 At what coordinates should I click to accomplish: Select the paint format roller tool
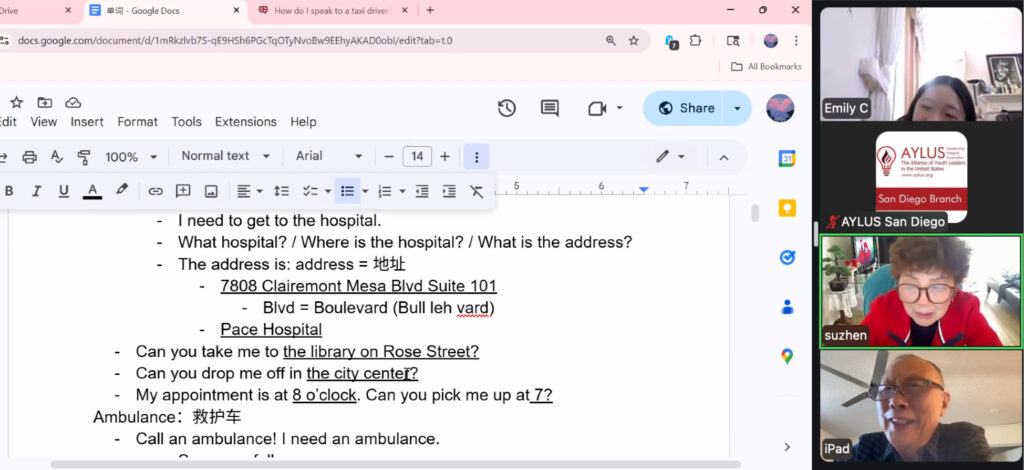pyautogui.click(x=84, y=157)
